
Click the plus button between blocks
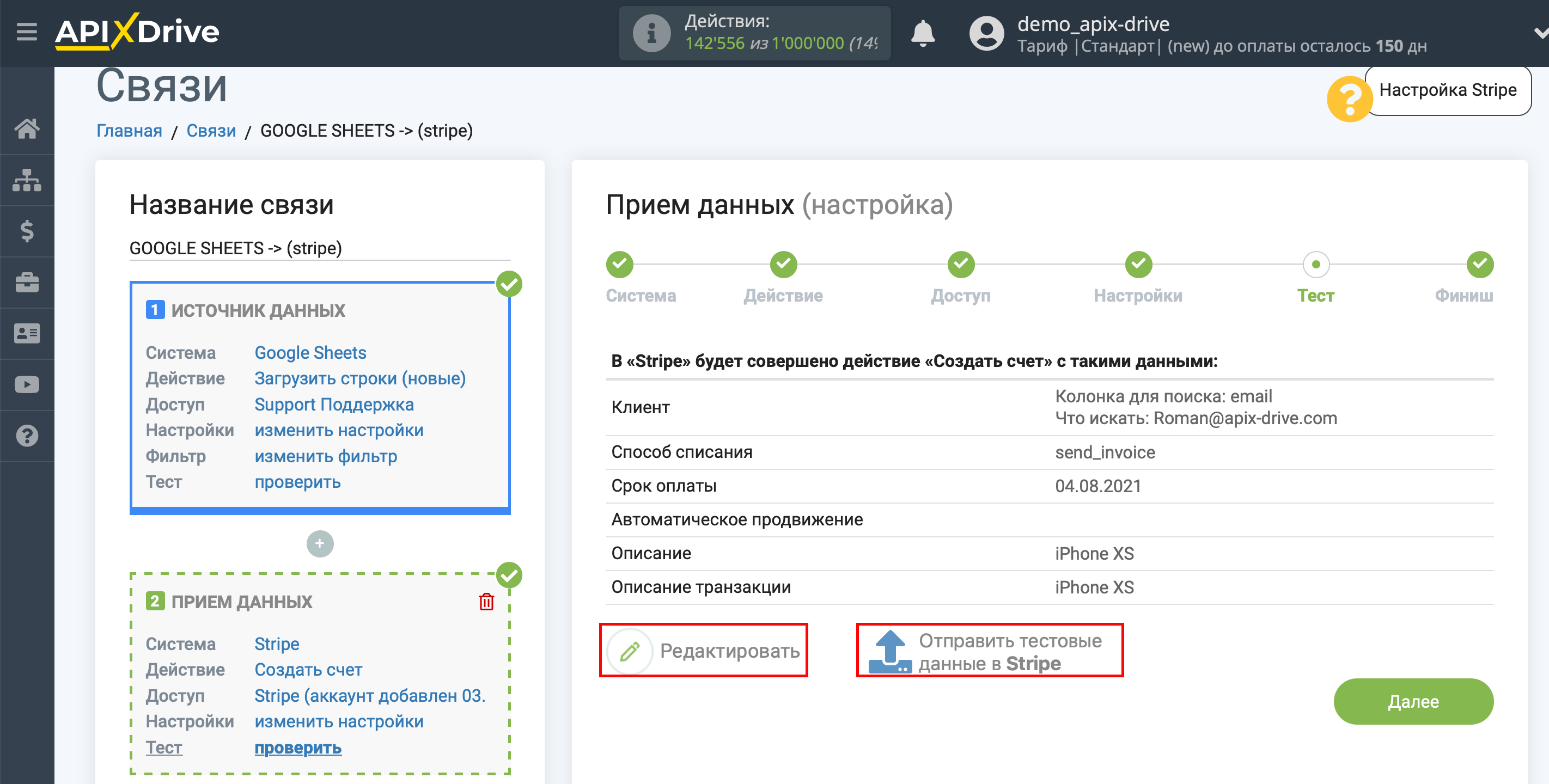pyautogui.click(x=319, y=543)
